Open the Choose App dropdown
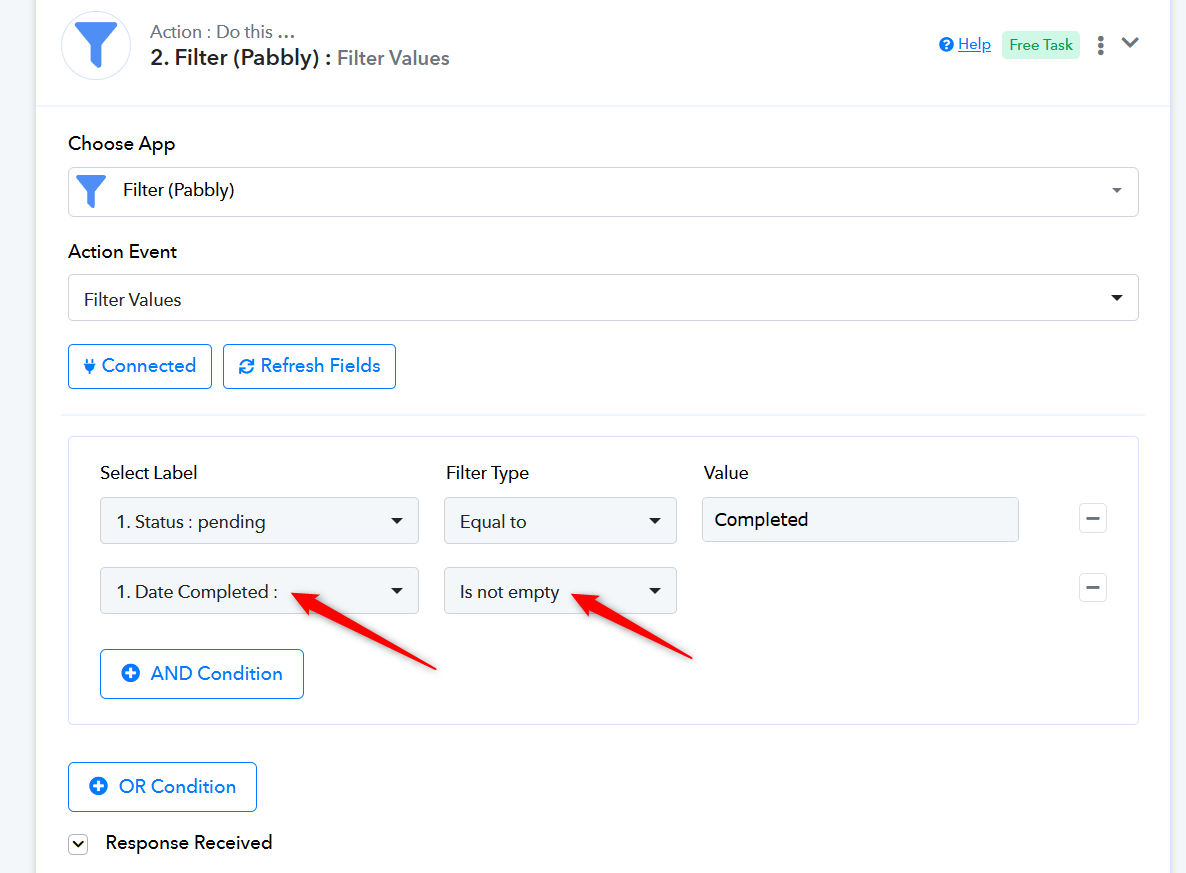Viewport: 1186px width, 873px height. click(603, 191)
